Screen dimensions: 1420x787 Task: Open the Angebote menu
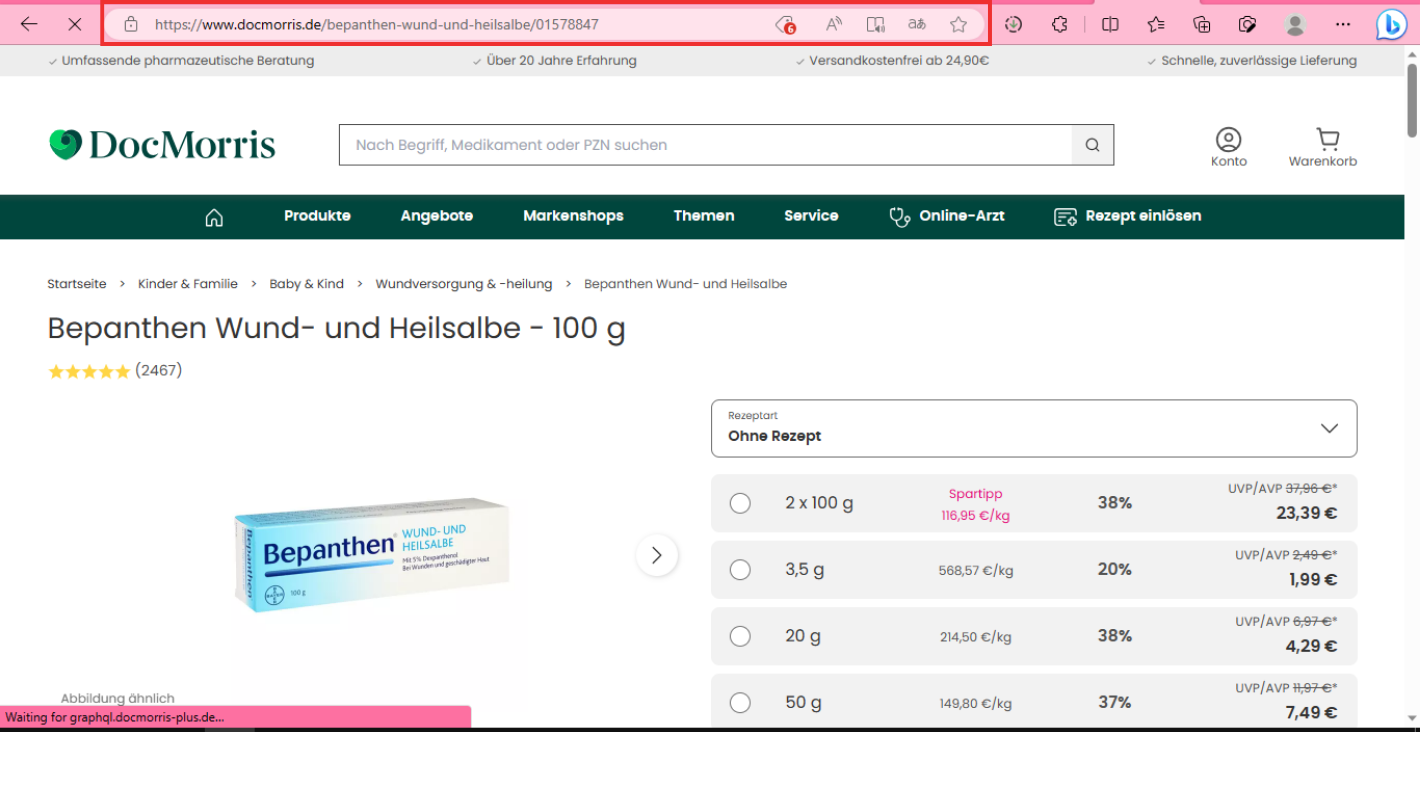[437, 216]
